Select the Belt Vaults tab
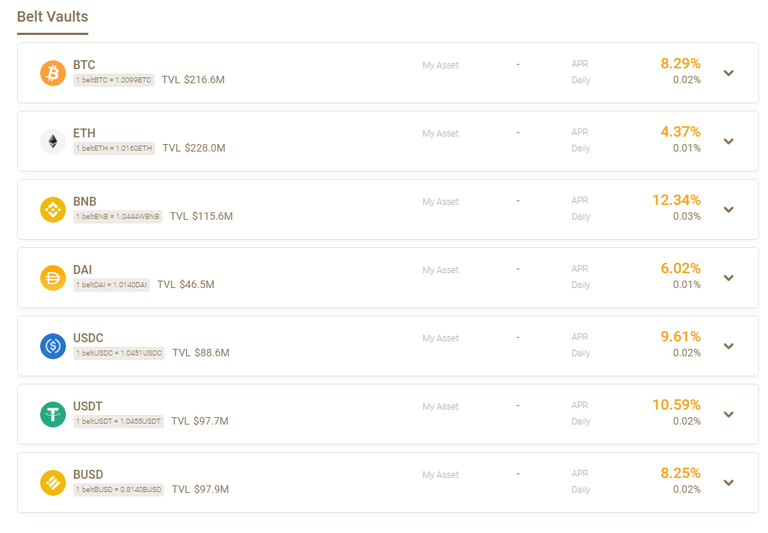768x533 pixels. point(52,17)
